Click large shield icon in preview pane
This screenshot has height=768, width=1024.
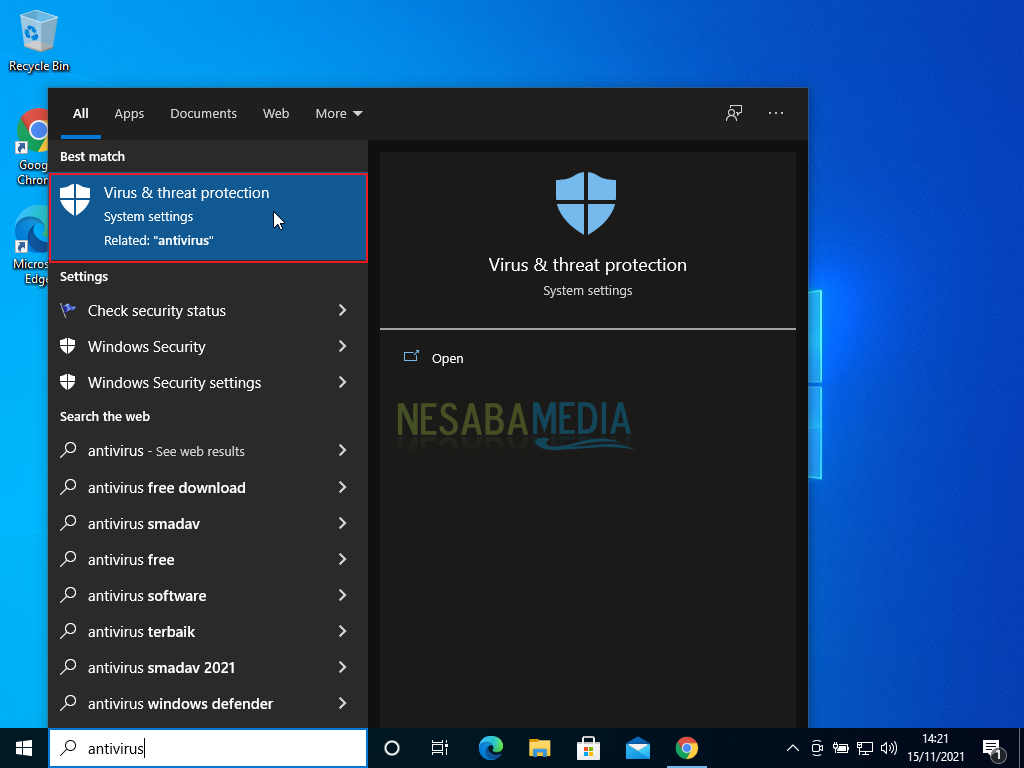click(x=586, y=203)
